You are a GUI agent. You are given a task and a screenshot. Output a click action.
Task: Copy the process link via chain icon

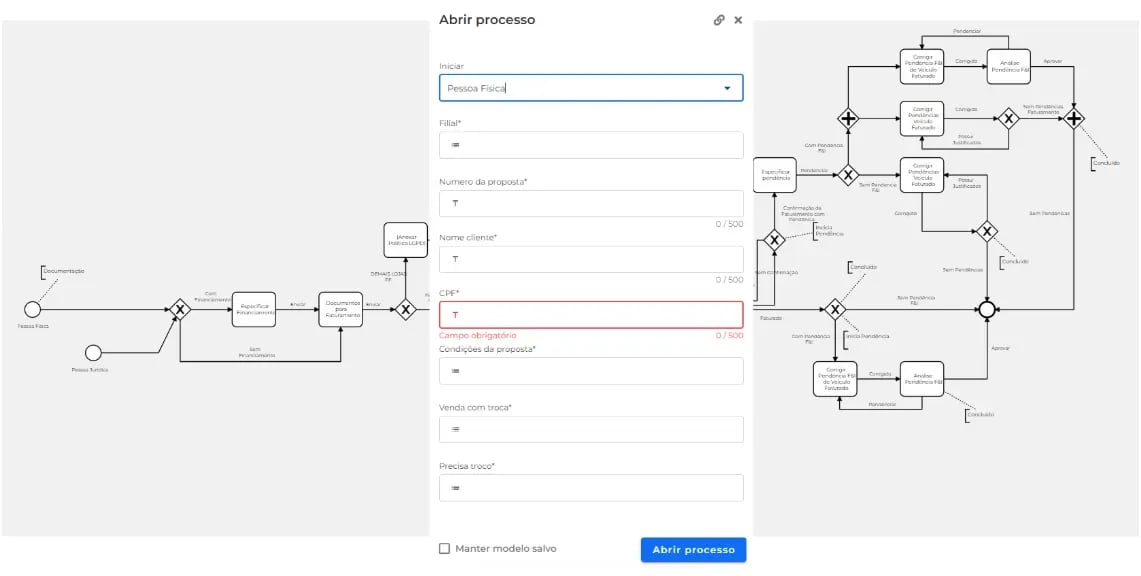[719, 20]
